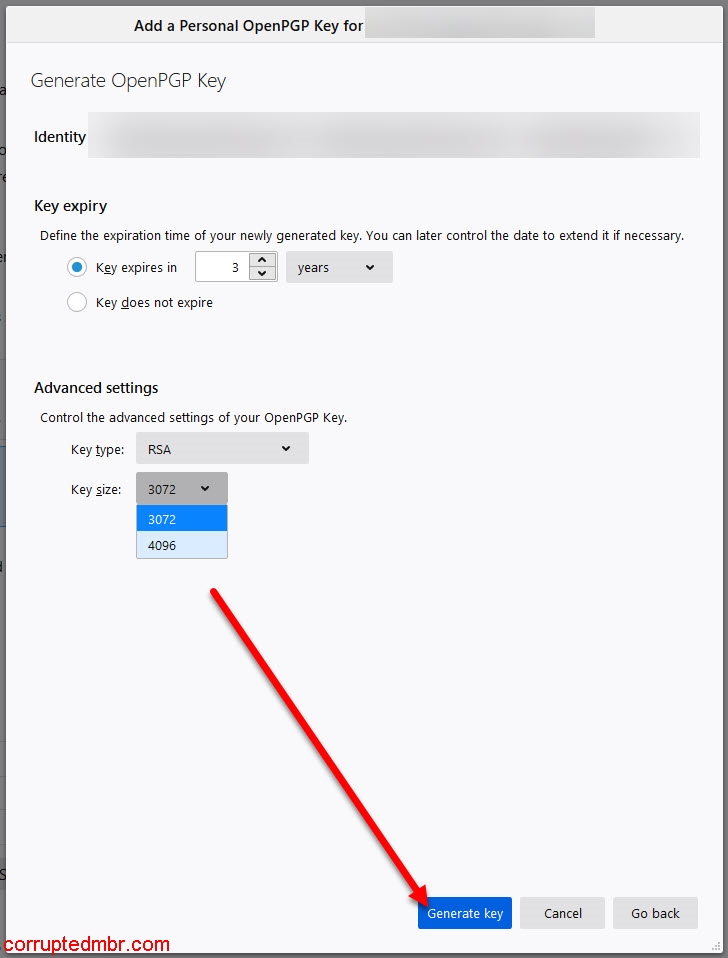Click the Generate key button
Image resolution: width=728 pixels, height=958 pixels.
(x=465, y=913)
